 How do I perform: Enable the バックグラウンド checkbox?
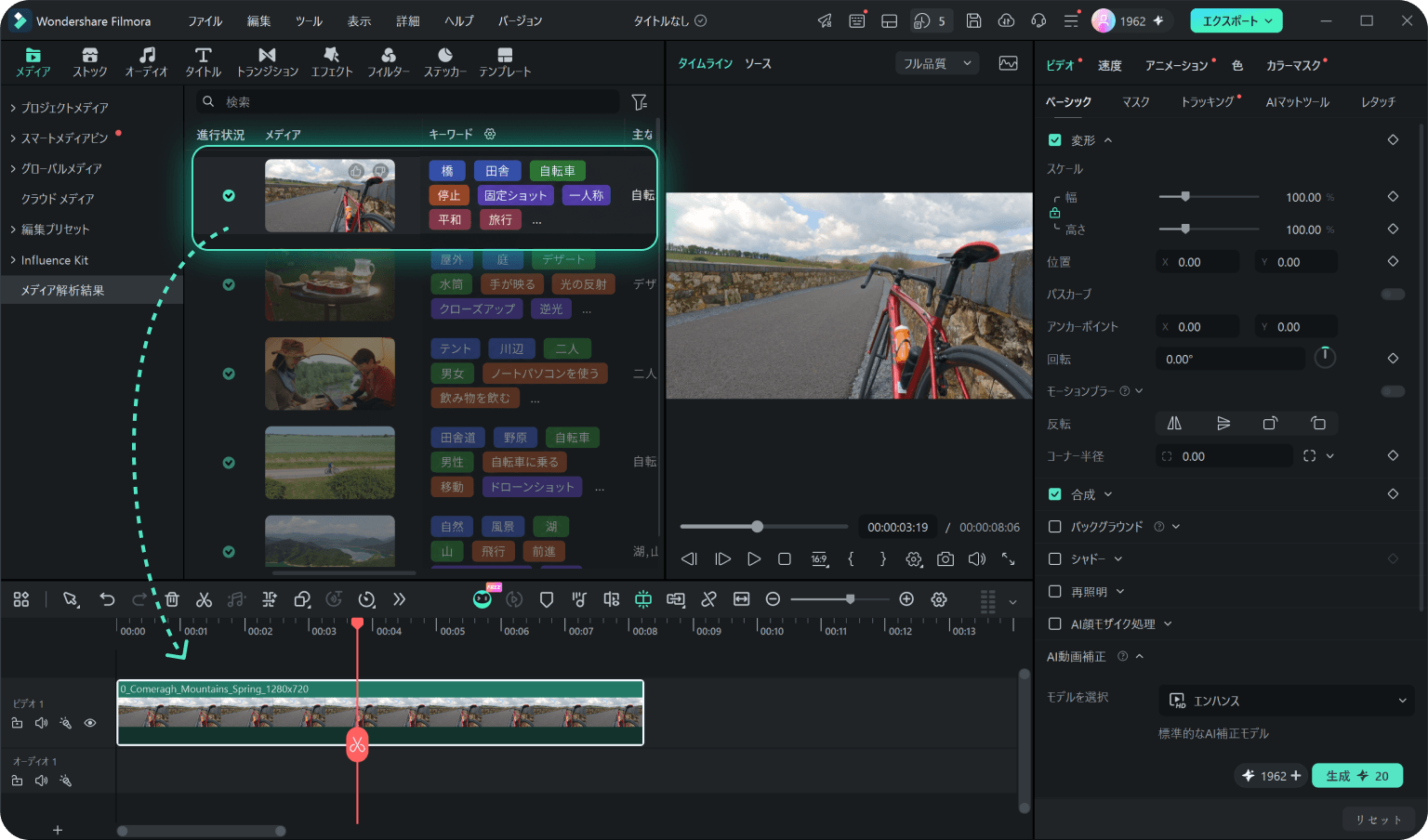pyautogui.click(x=1054, y=527)
